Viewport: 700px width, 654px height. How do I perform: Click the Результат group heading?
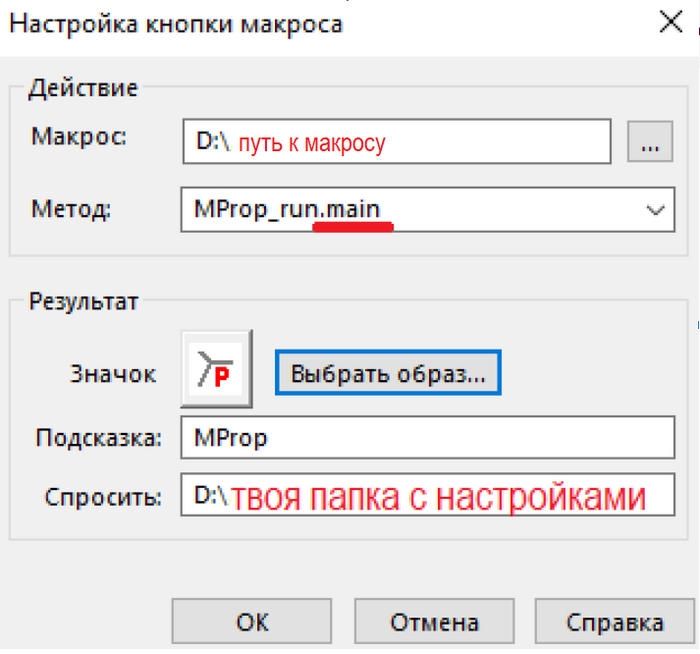tap(82, 300)
